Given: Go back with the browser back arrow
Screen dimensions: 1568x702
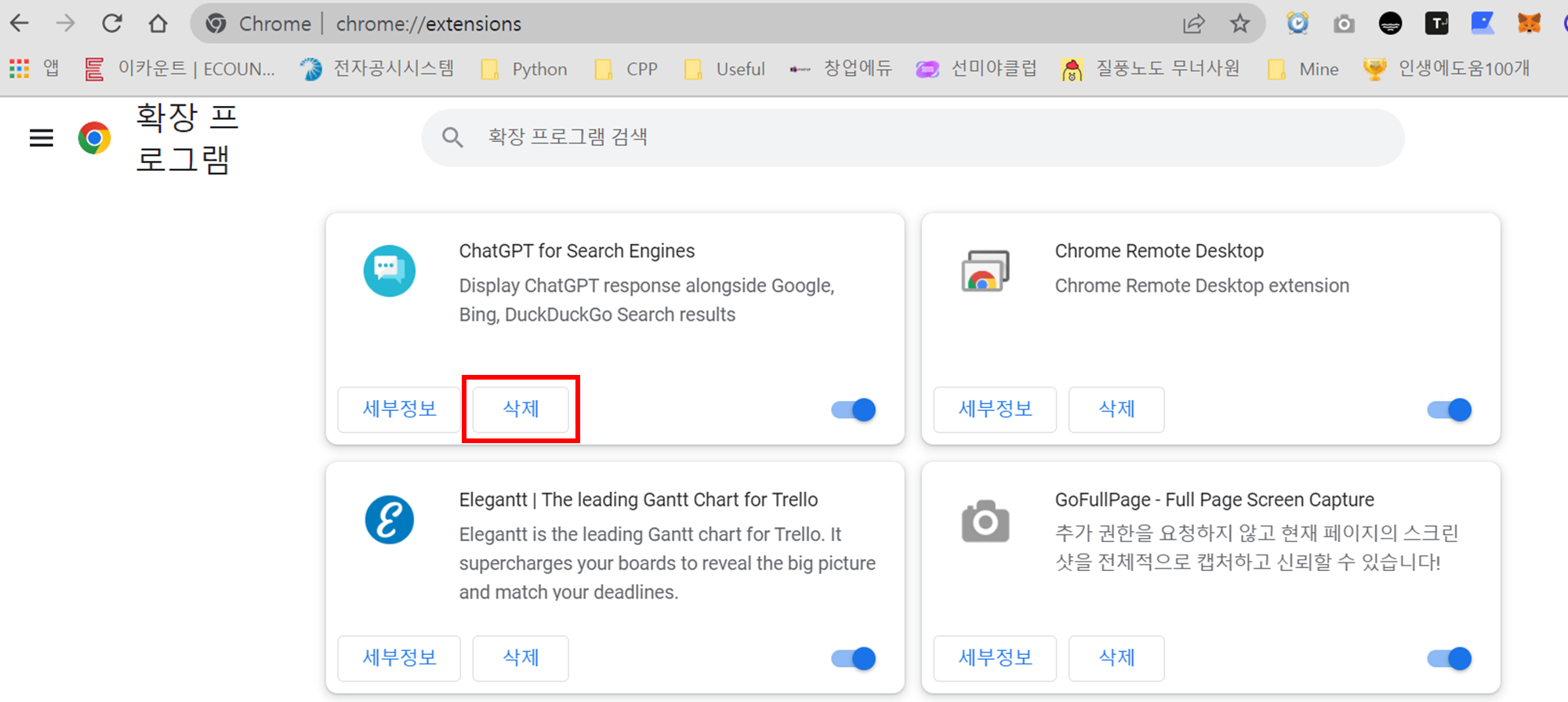Looking at the screenshot, I should point(20,24).
